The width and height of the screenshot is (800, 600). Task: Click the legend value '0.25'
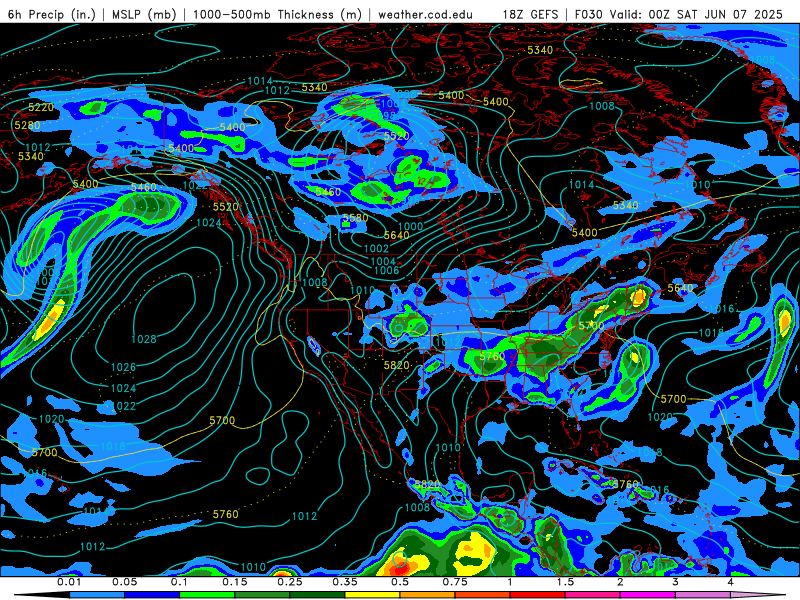[x=290, y=582]
